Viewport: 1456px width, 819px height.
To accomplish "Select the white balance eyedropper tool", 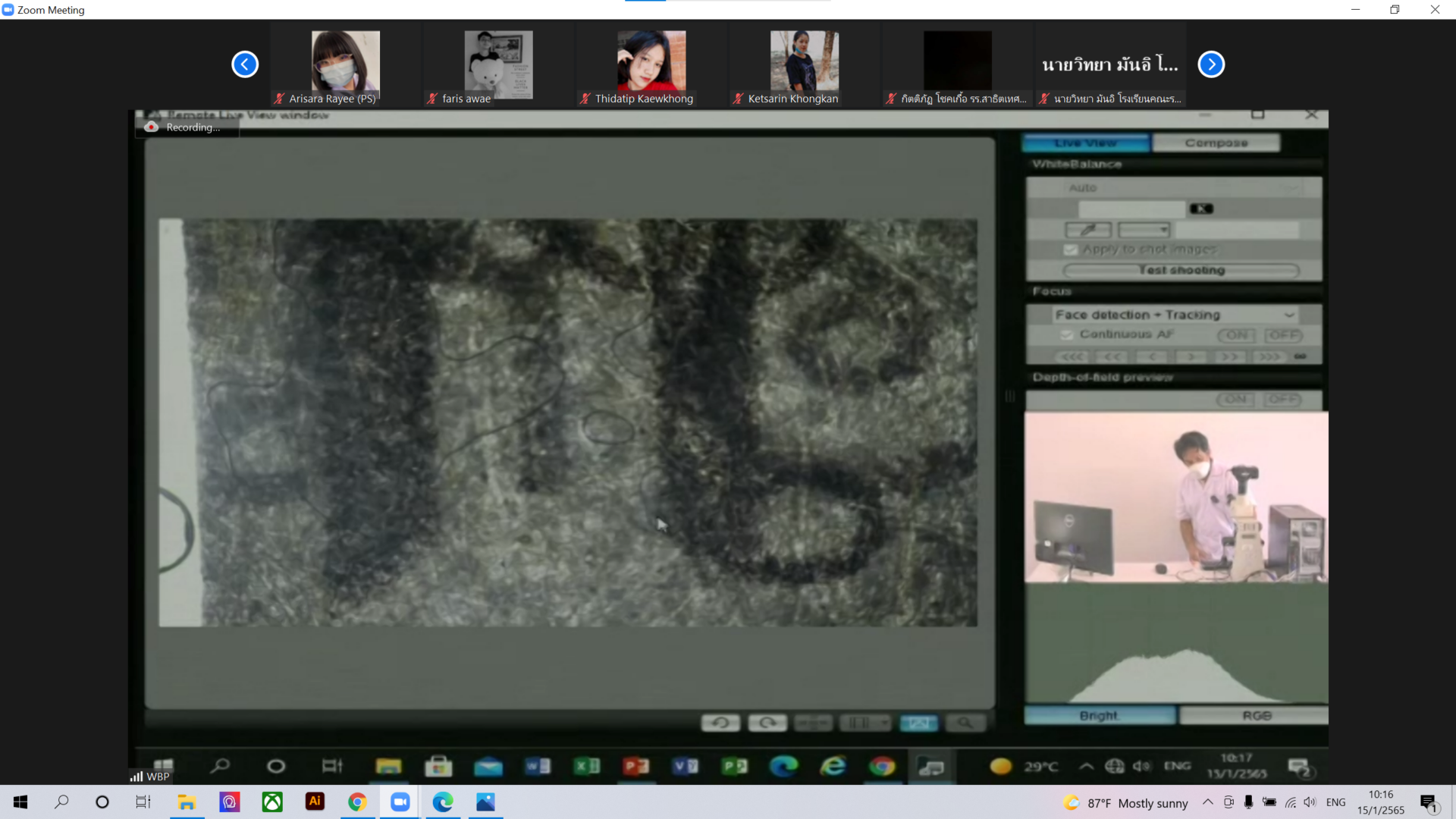I will point(1088,229).
